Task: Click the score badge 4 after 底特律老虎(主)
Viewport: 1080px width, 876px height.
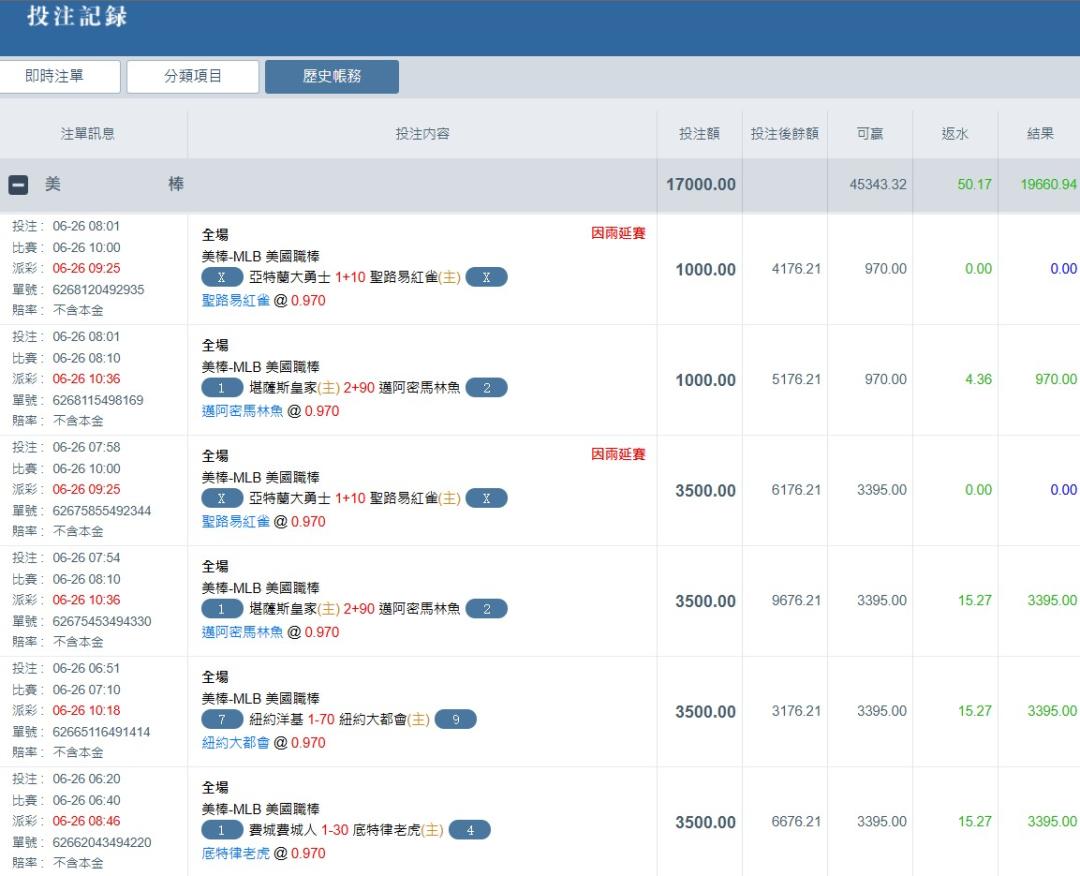Action: [470, 830]
